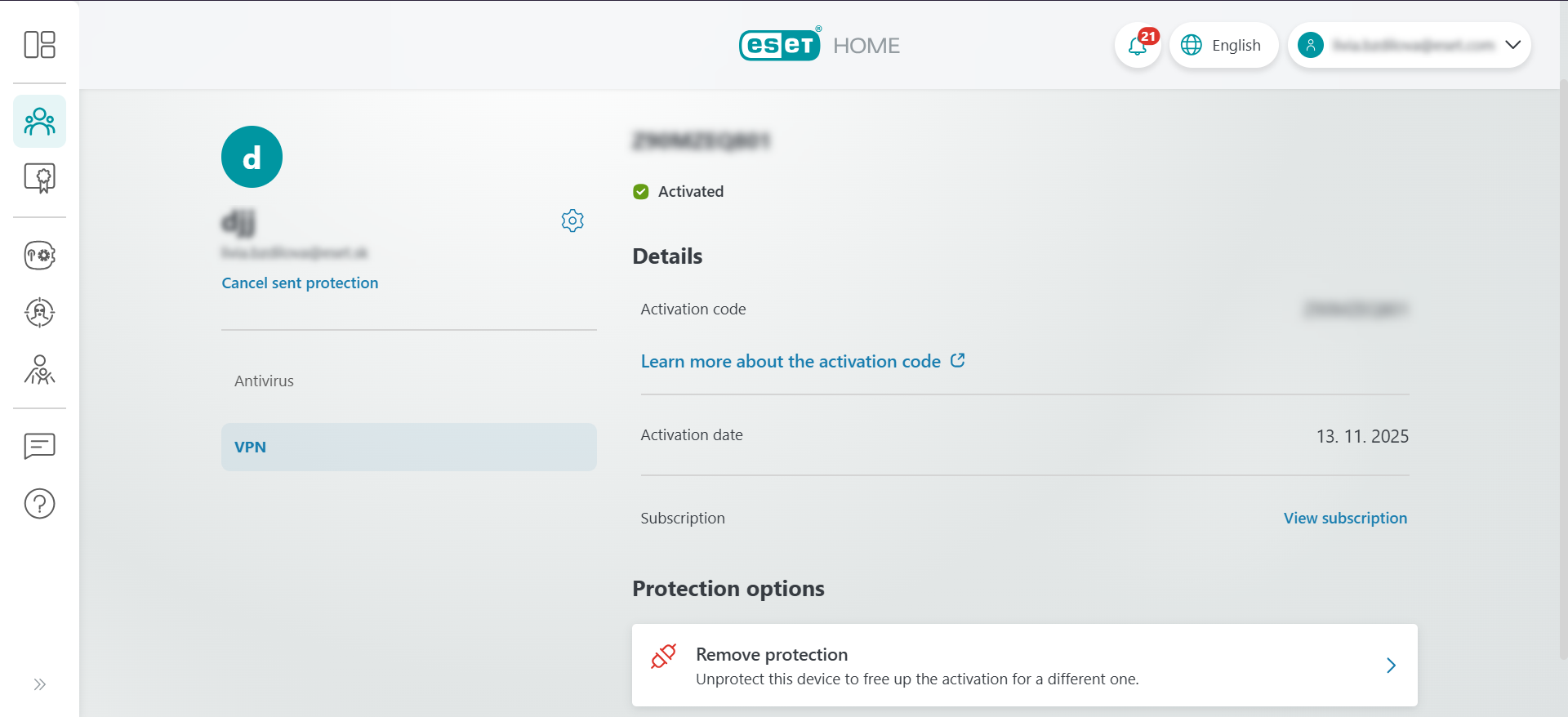1568x717 pixels.
Task: Click Cancel sent protection link
Action: 300,283
